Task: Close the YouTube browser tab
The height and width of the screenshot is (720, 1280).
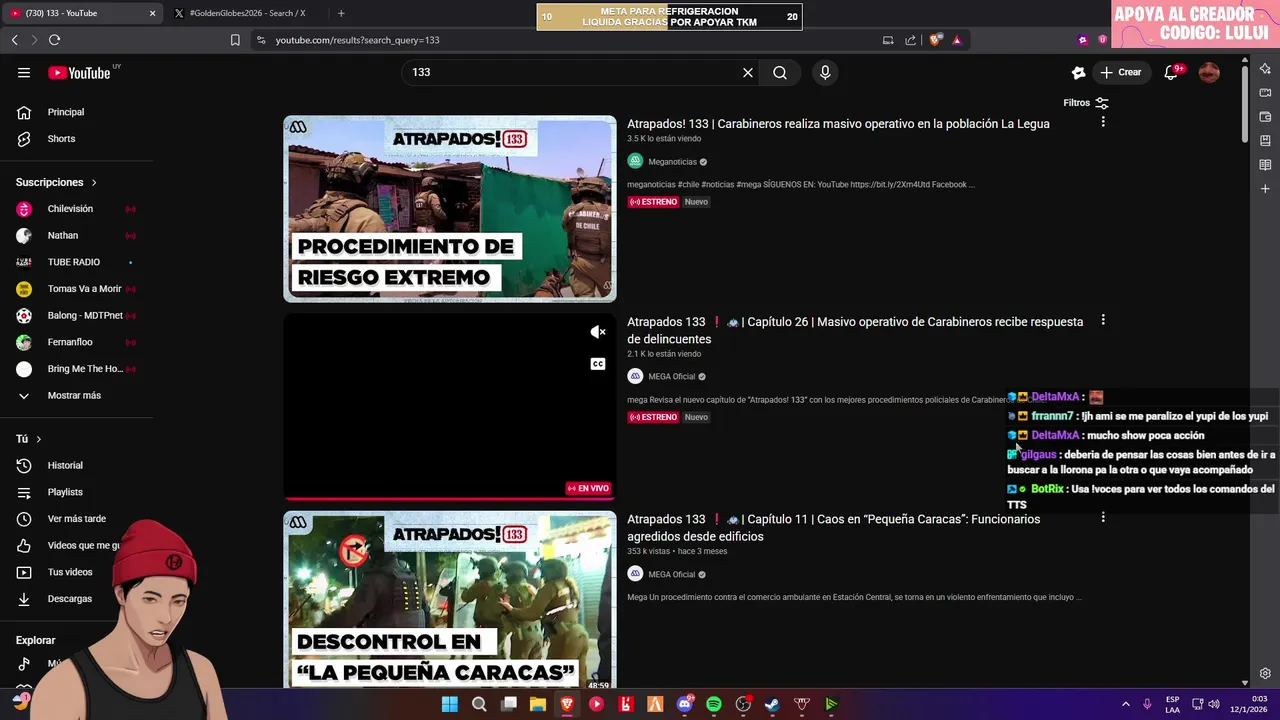Action: pos(152,13)
